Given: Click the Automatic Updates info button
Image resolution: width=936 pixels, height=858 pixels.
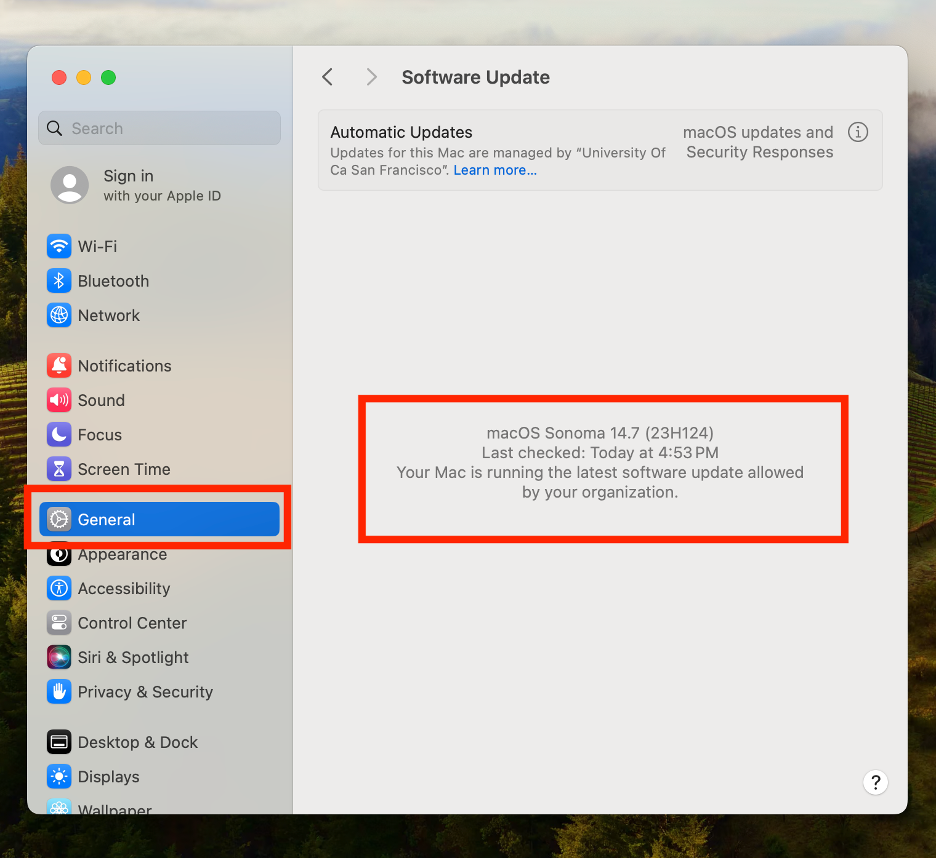Looking at the screenshot, I should coord(857,132).
